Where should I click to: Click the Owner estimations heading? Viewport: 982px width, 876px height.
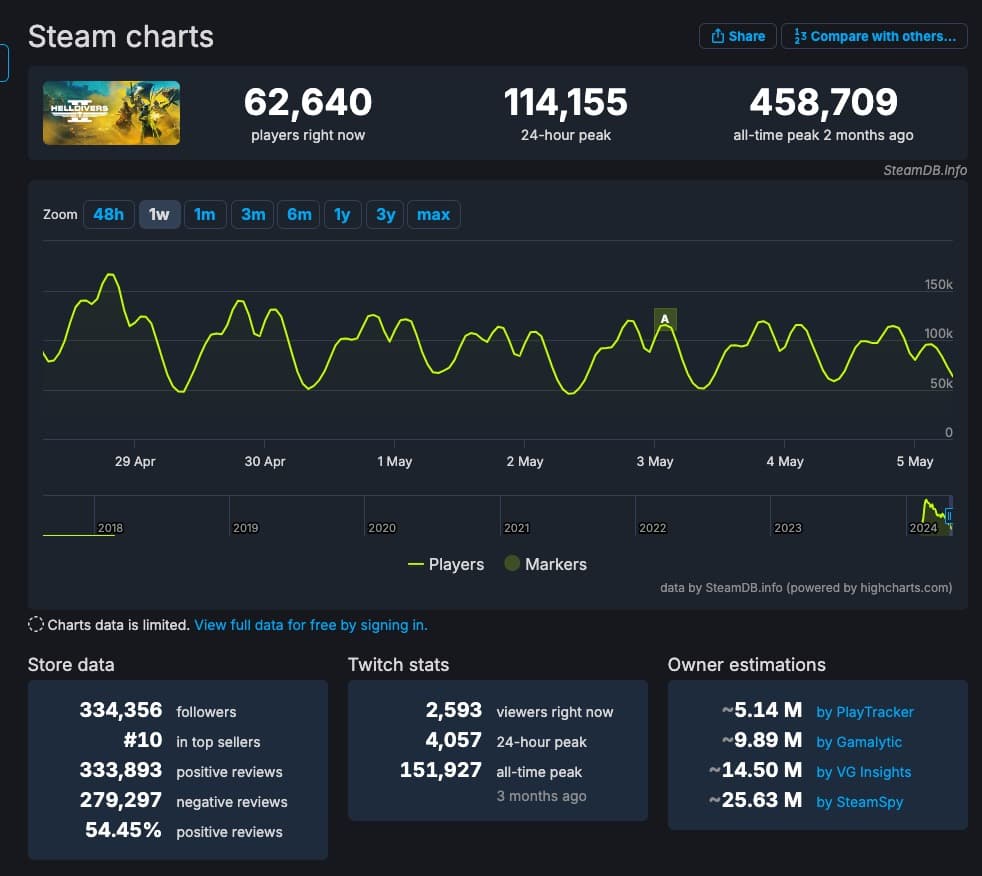tap(747, 665)
